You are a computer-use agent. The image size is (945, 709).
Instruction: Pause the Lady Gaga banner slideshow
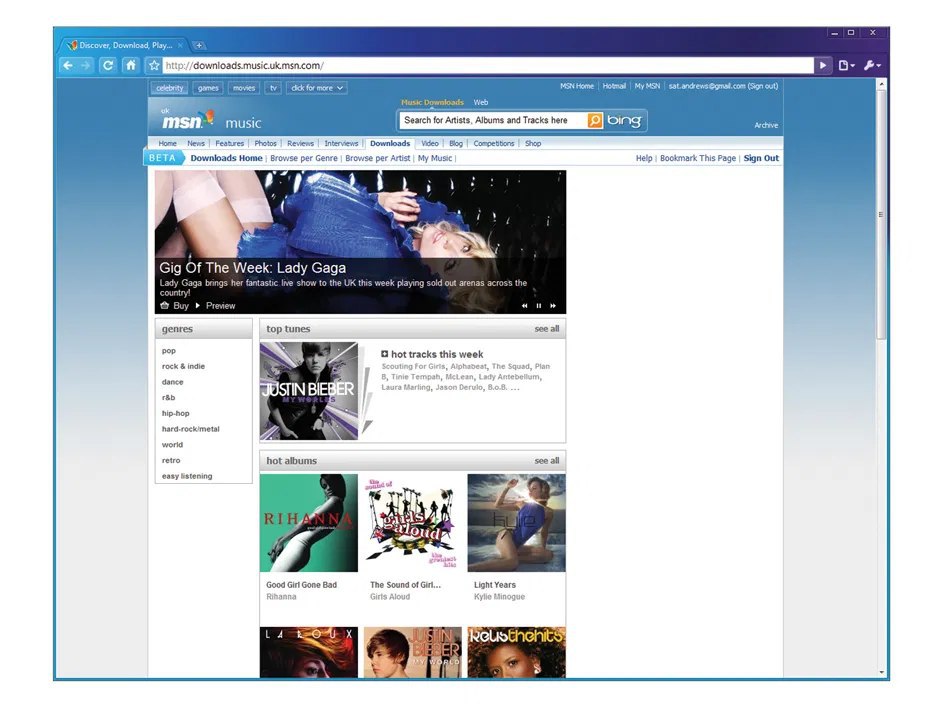pos(539,306)
